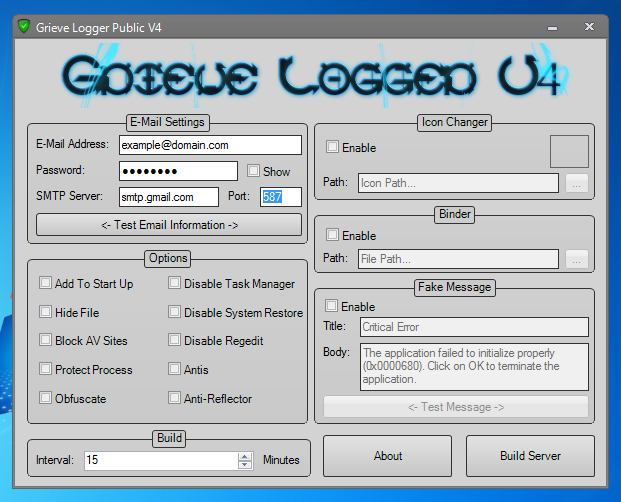
Task: Click the icon preview box in Icon Changer
Action: pos(569,151)
